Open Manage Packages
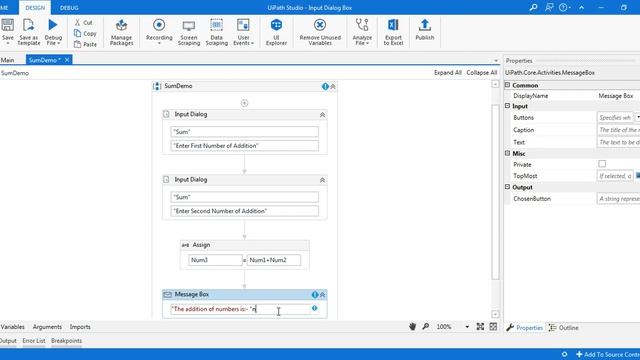The height and width of the screenshot is (360, 640). (x=121, y=32)
